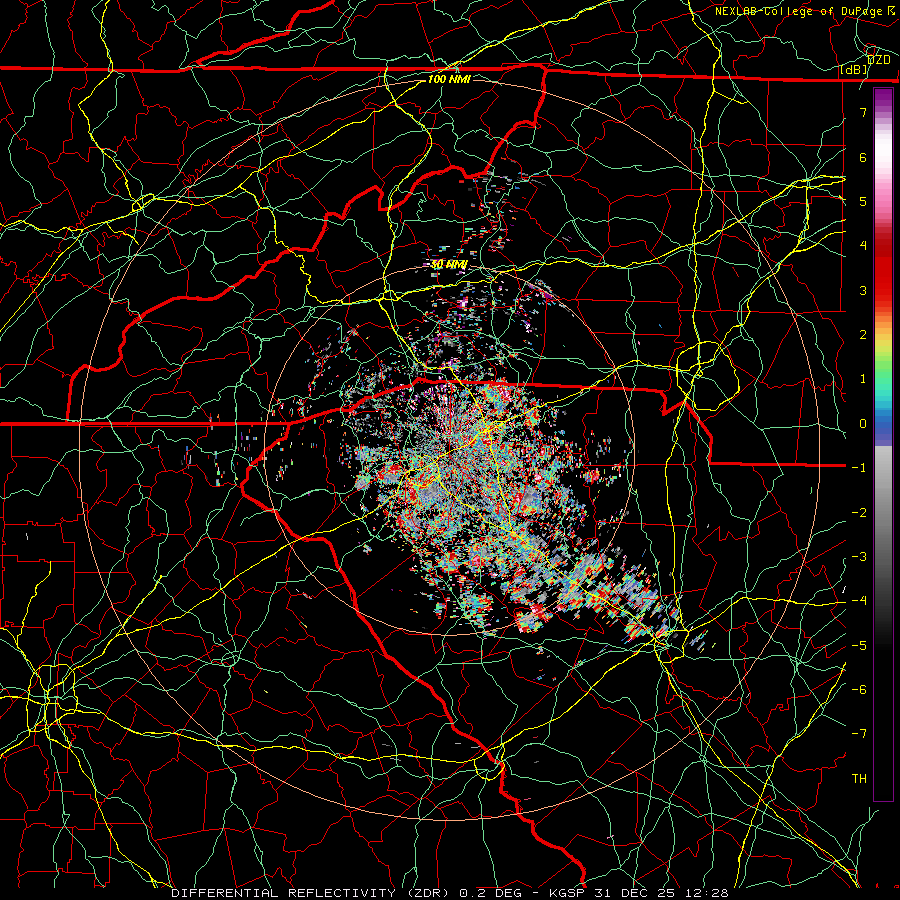Click the 0.2 DEG elevation text in the footer
The height and width of the screenshot is (900, 900).
click(491, 893)
